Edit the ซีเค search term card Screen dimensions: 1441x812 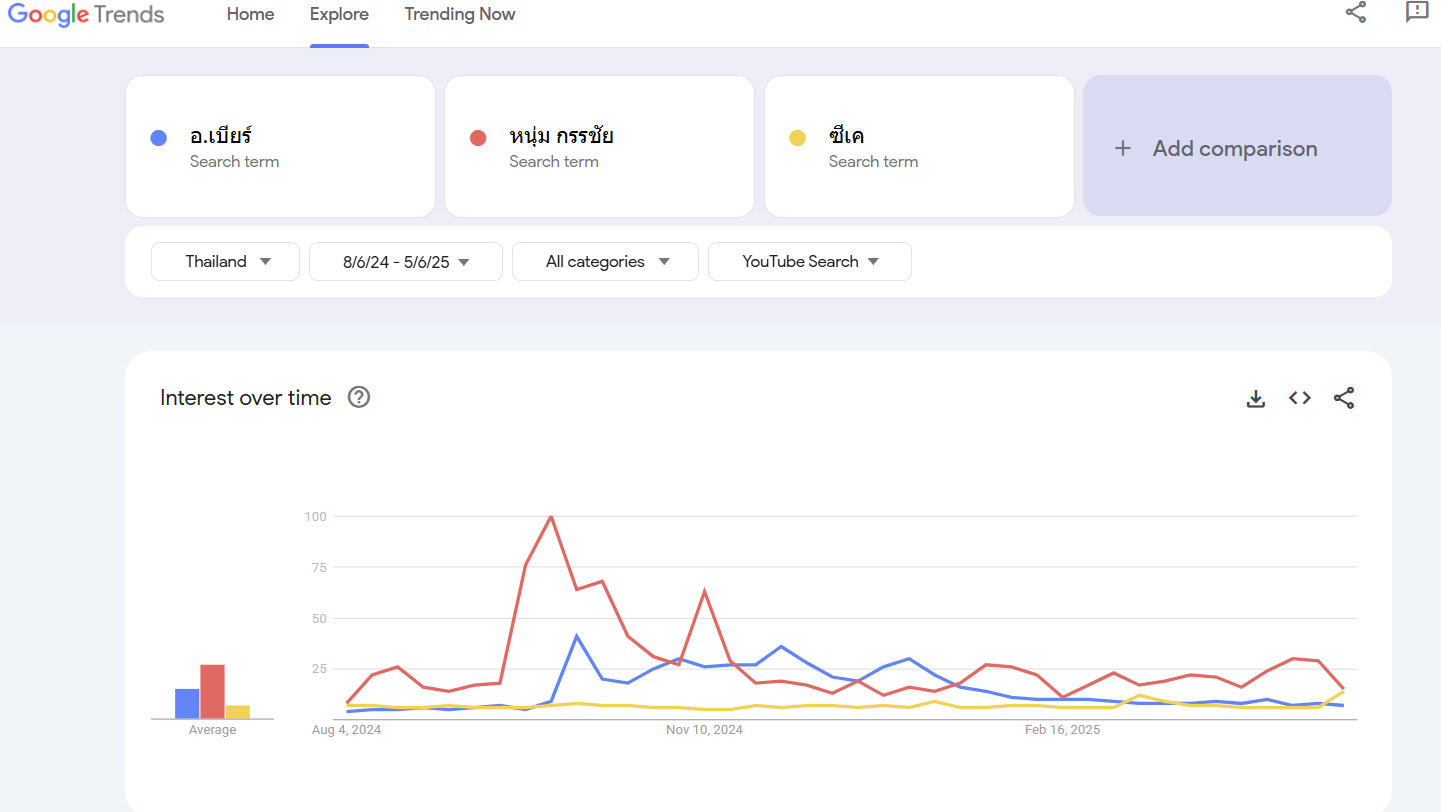click(x=919, y=146)
